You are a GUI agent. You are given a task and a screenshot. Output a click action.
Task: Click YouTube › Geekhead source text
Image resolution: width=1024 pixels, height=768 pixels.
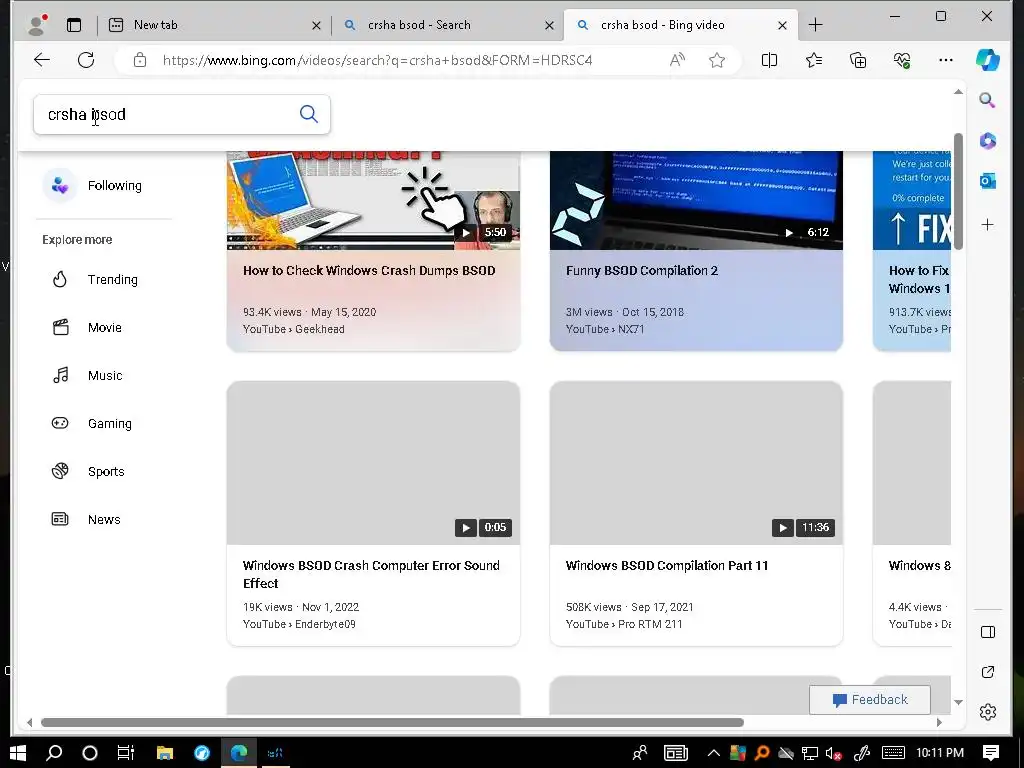[294, 329]
